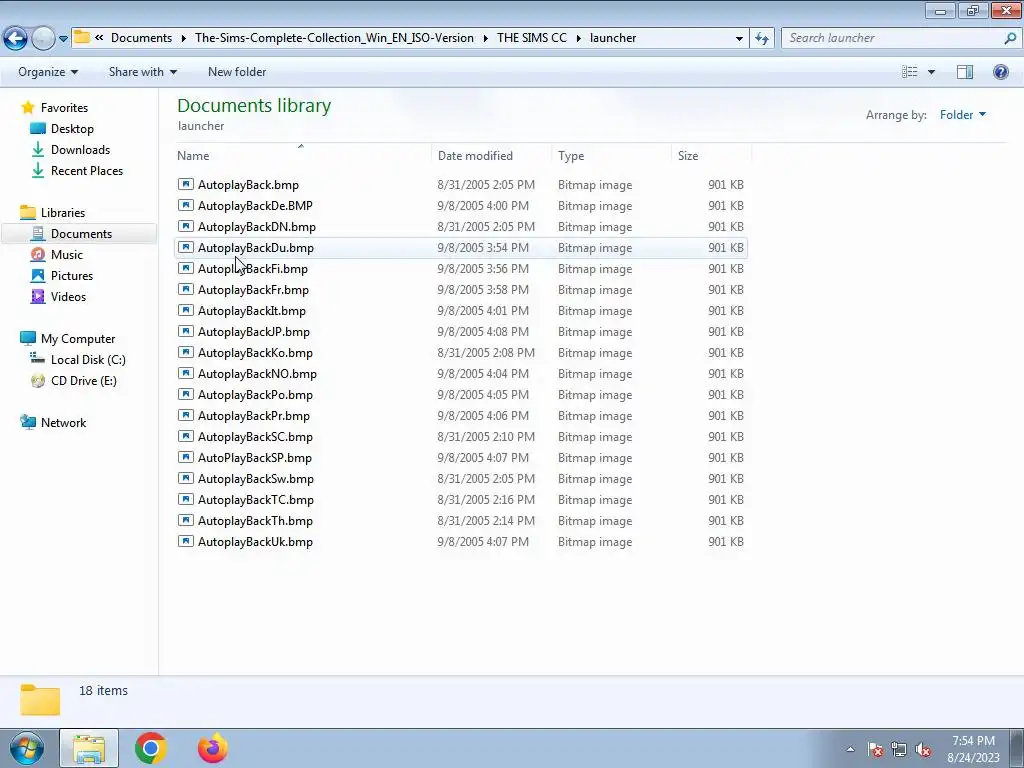The width and height of the screenshot is (1024, 768).
Task: Click The-Sims-Complete-Collection breadcrumb segment
Action: tap(334, 38)
